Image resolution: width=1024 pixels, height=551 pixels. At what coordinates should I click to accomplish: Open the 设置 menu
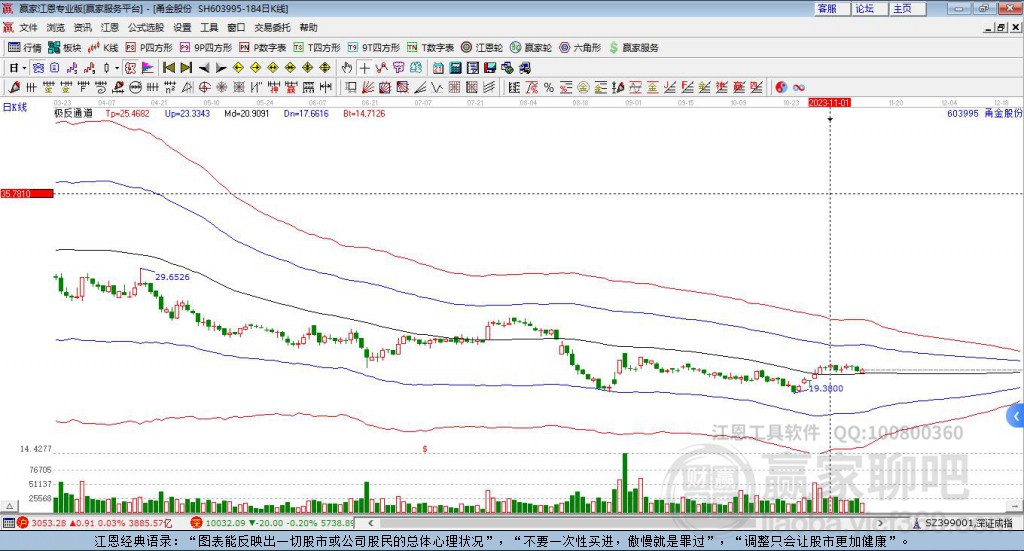coord(182,27)
